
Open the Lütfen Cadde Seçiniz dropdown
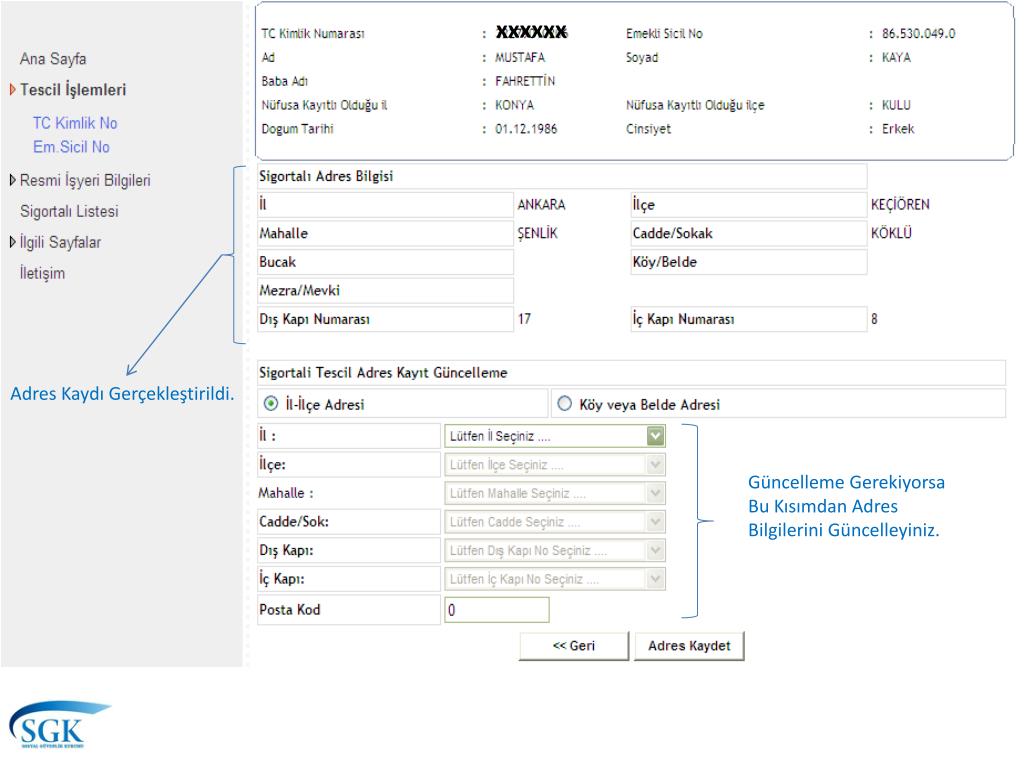tap(555, 522)
